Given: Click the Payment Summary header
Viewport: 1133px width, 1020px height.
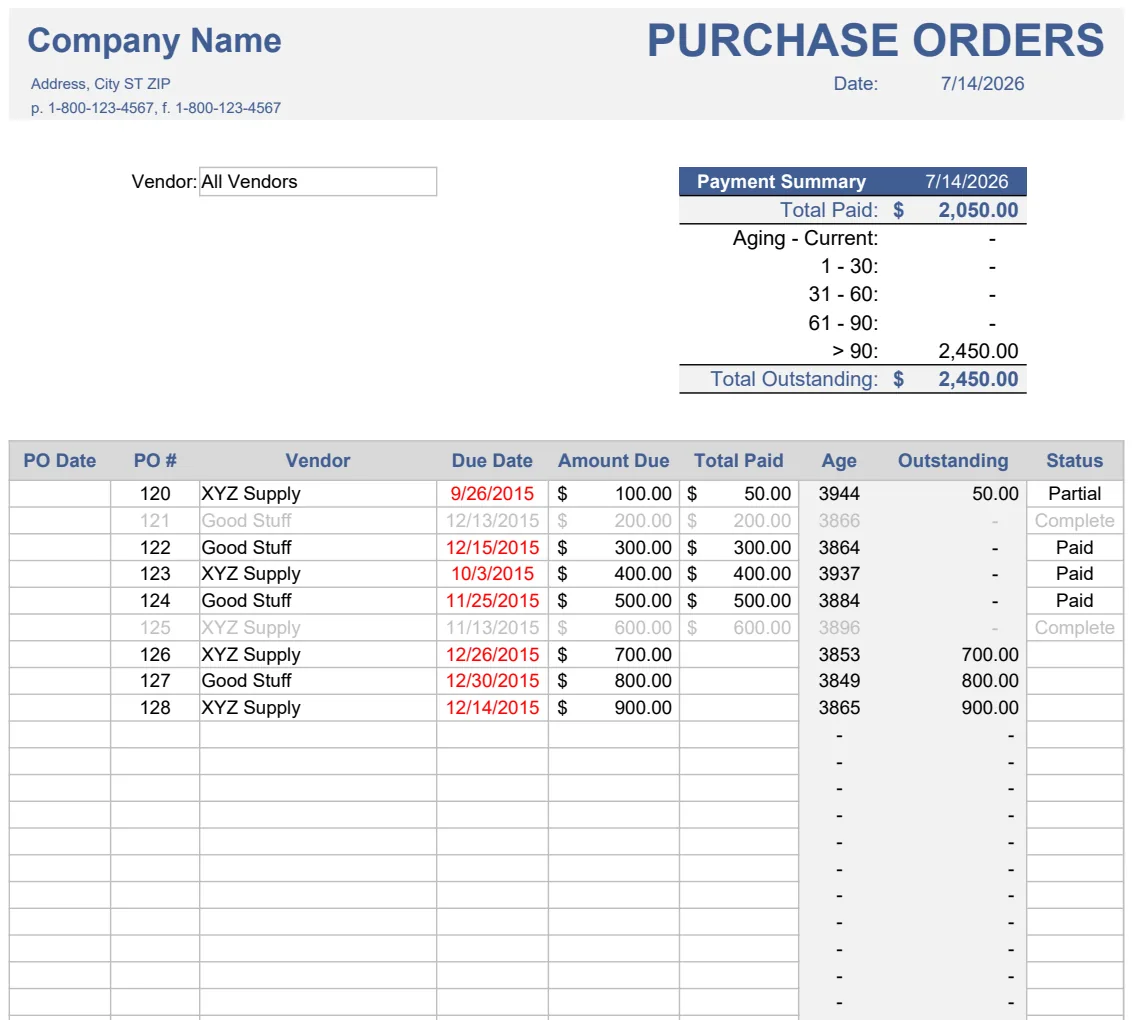Looking at the screenshot, I should tap(781, 181).
